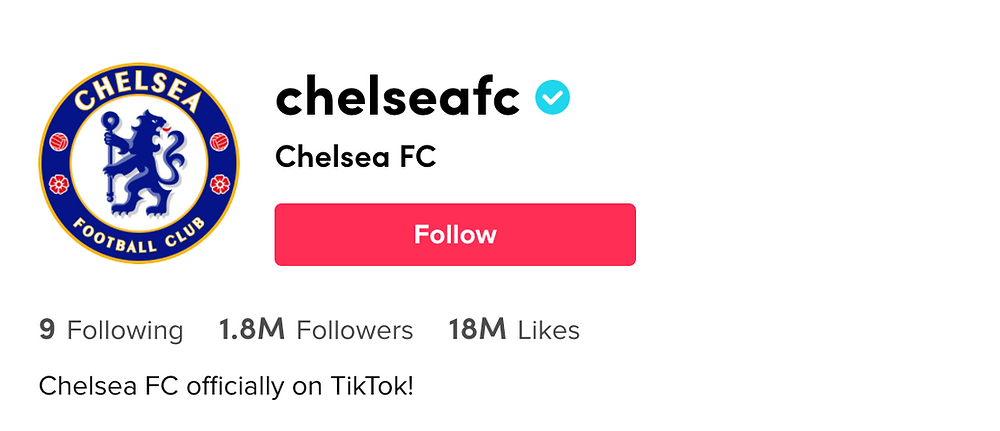Click the Following label
The height and width of the screenshot is (431, 1000).
125,332
